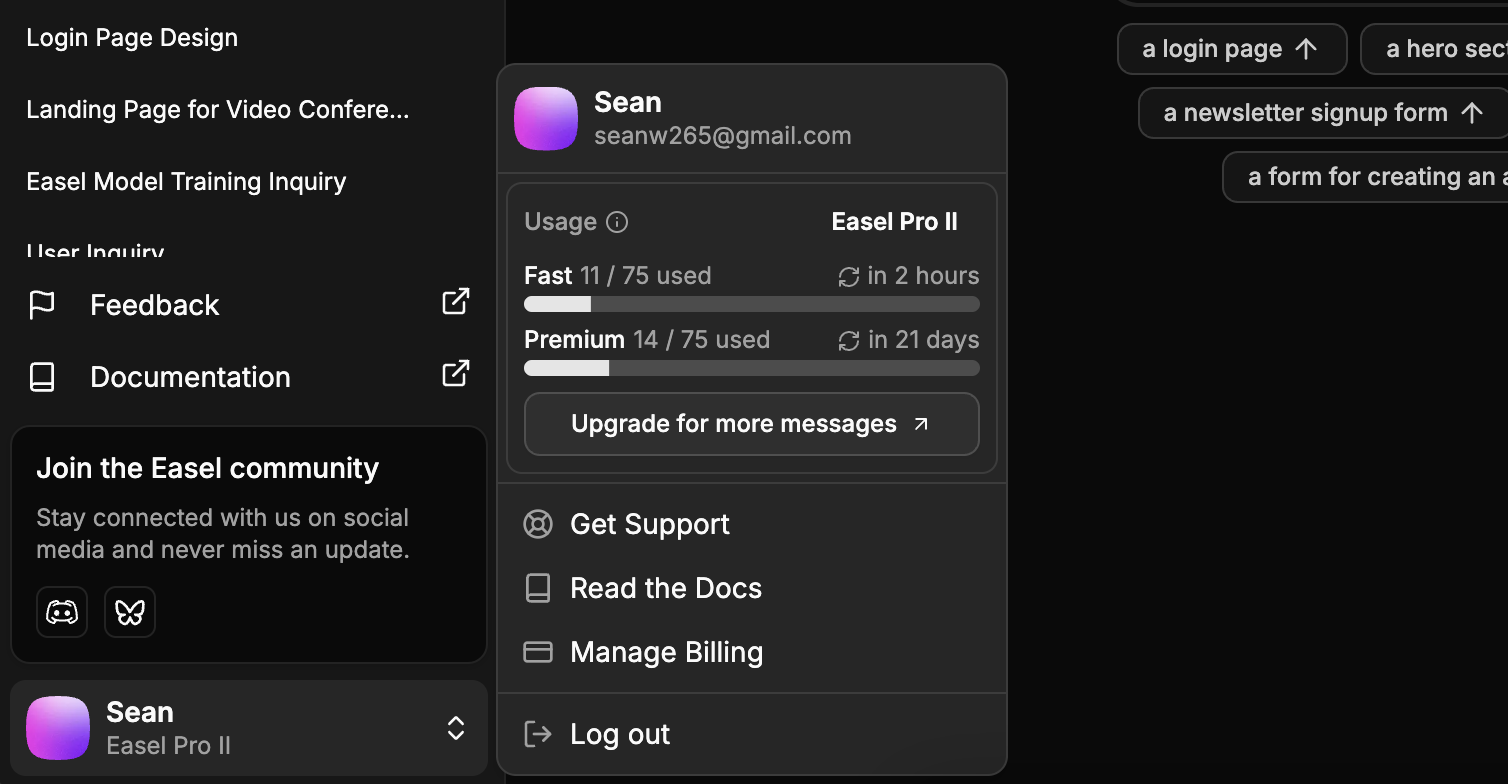The height and width of the screenshot is (784, 1508).
Task: Click the Bluesky butterfly icon
Action: point(129,611)
